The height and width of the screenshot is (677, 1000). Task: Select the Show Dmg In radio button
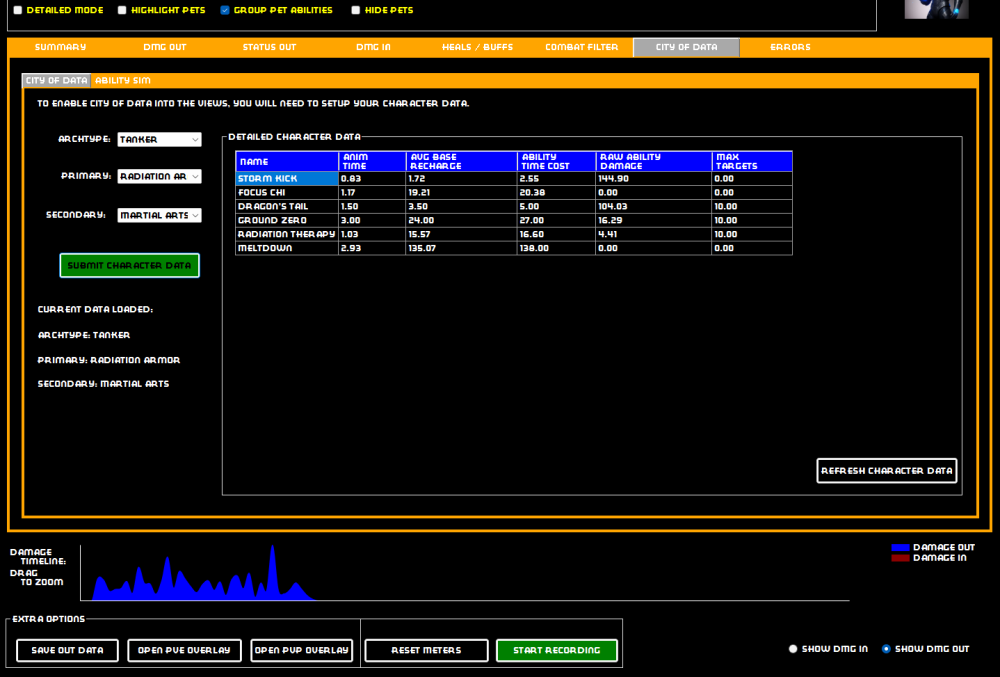(x=793, y=649)
